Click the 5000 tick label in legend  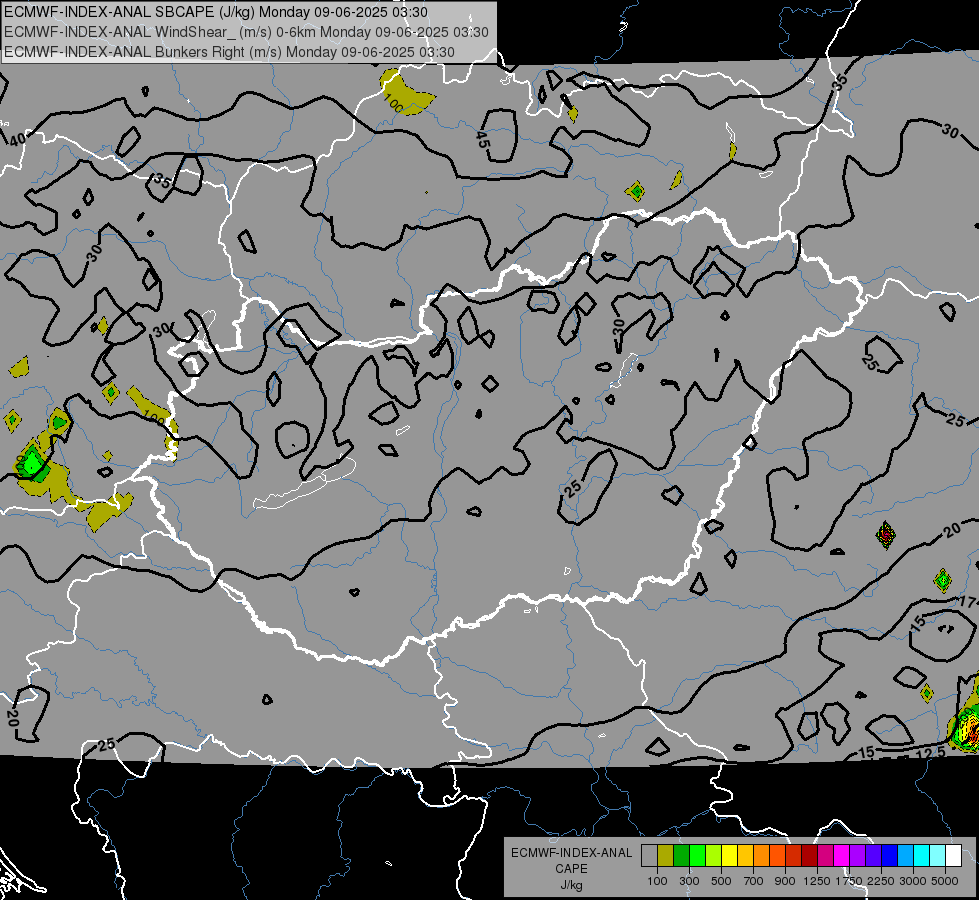(945, 881)
